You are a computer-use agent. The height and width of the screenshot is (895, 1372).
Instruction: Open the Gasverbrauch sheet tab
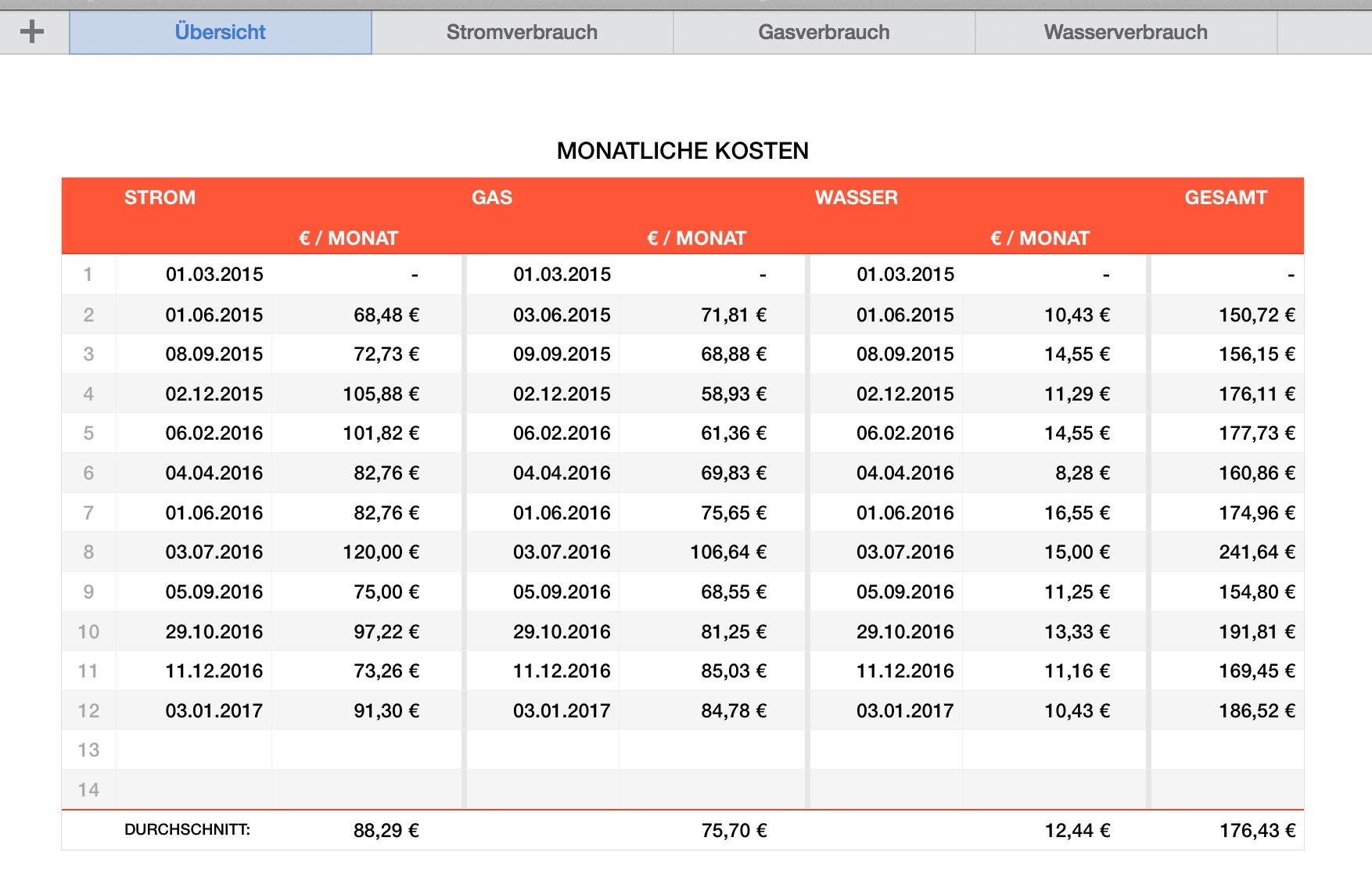(x=824, y=32)
